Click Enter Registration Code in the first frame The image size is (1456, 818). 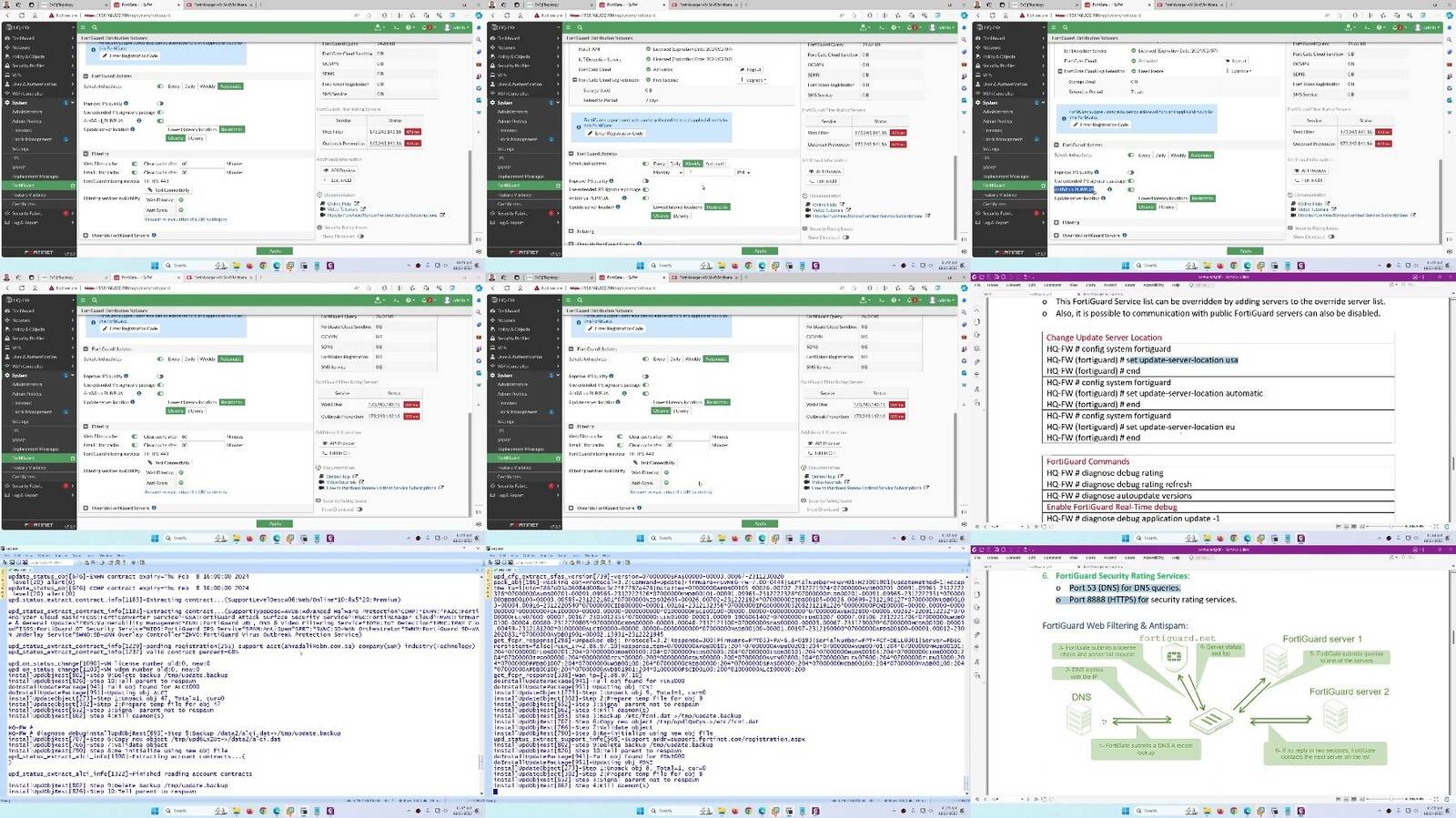point(130,56)
